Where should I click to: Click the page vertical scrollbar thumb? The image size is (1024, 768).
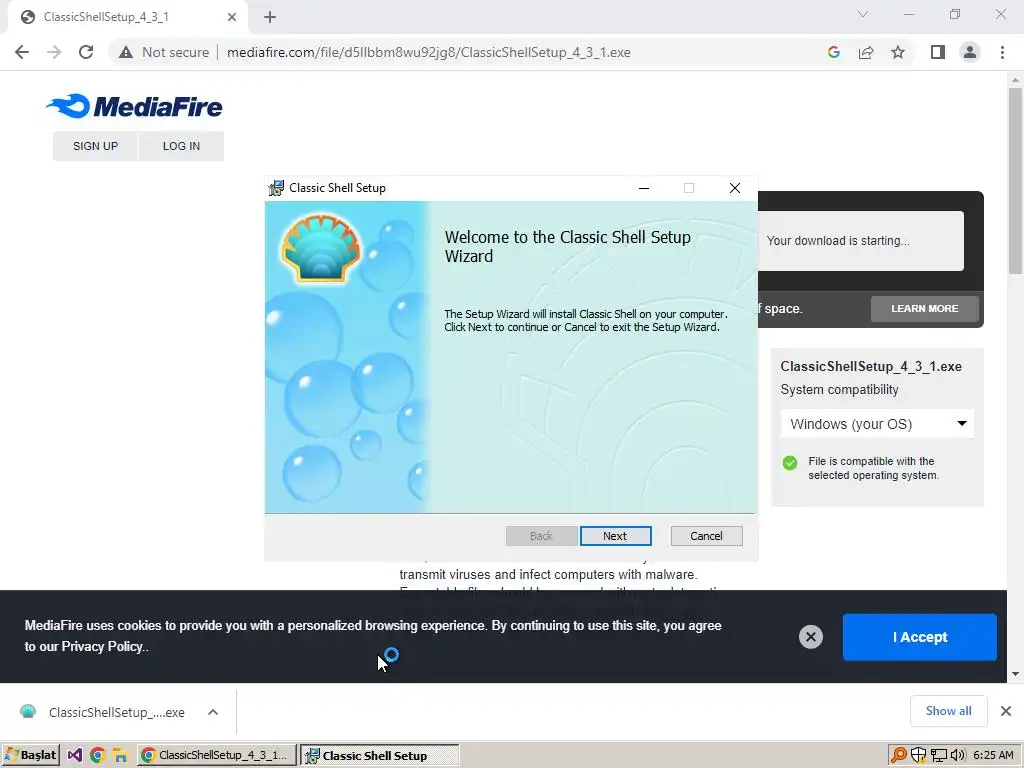click(1015, 180)
